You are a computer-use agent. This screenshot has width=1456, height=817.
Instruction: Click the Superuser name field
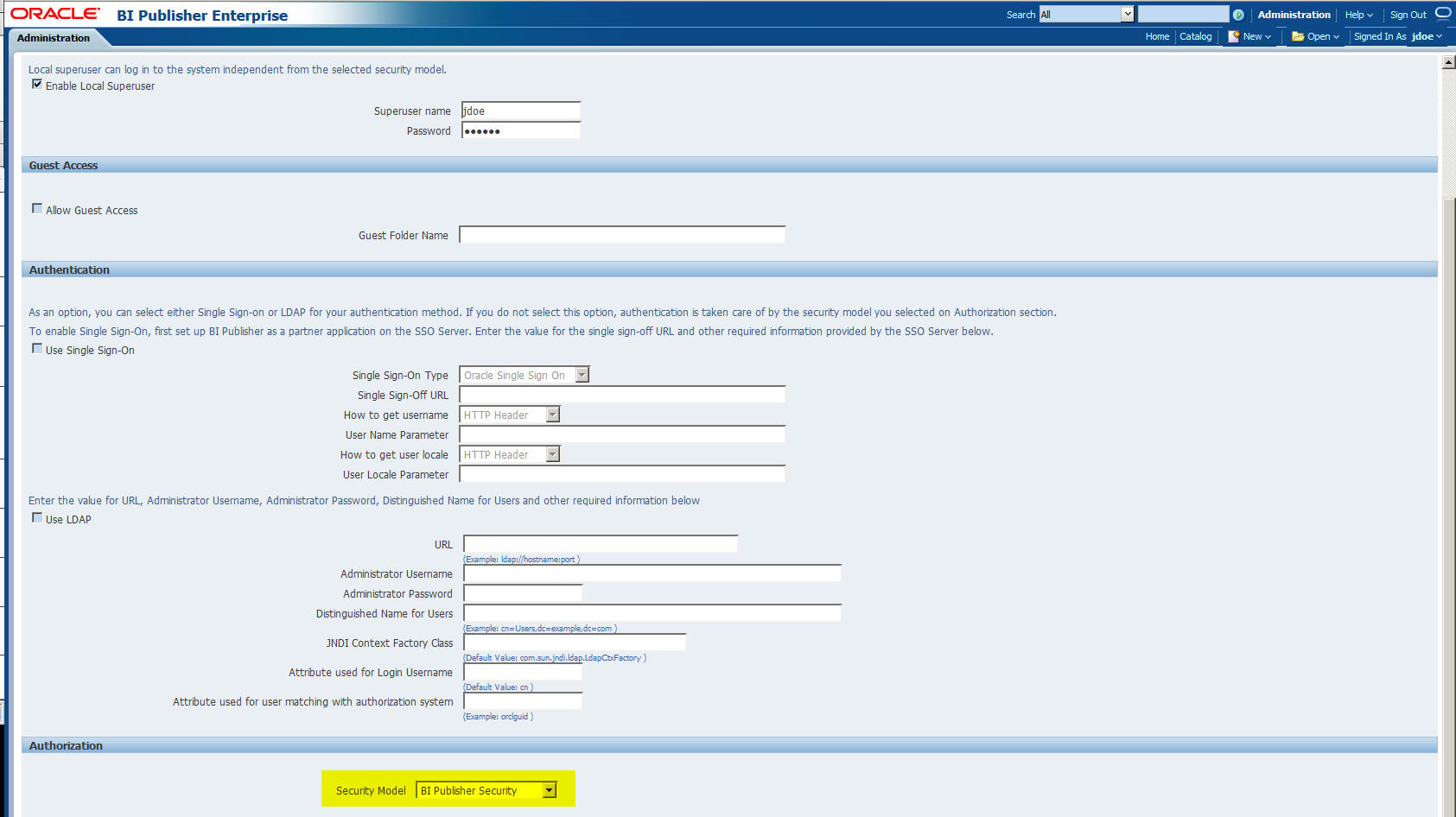[x=521, y=111]
